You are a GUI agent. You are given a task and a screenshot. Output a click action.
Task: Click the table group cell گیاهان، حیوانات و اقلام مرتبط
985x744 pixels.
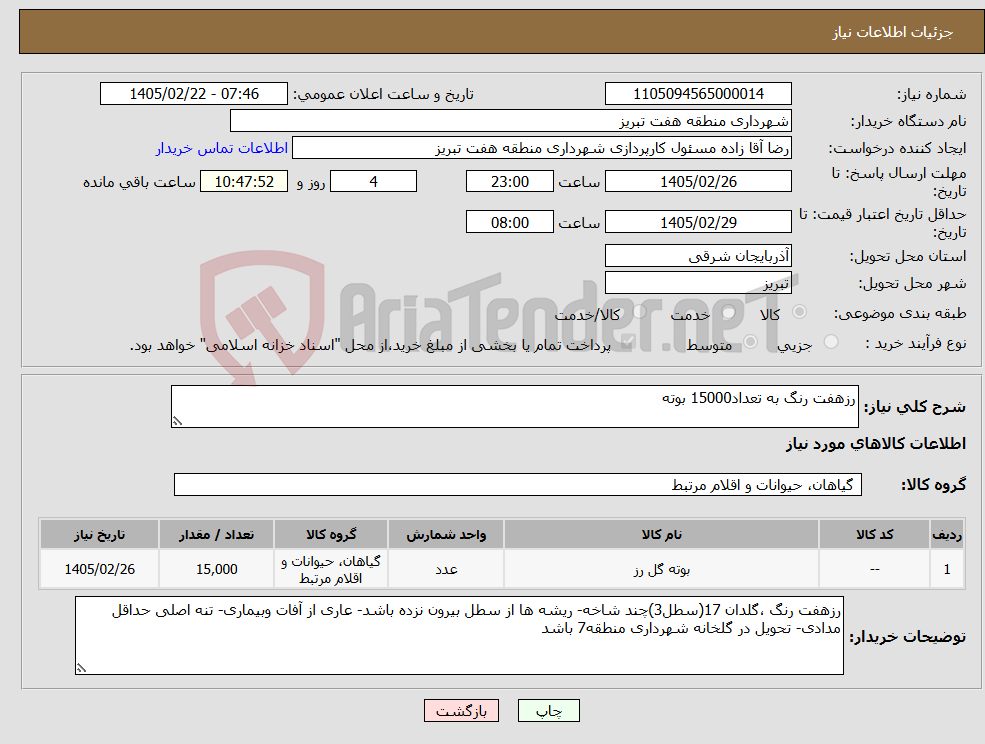(330, 569)
